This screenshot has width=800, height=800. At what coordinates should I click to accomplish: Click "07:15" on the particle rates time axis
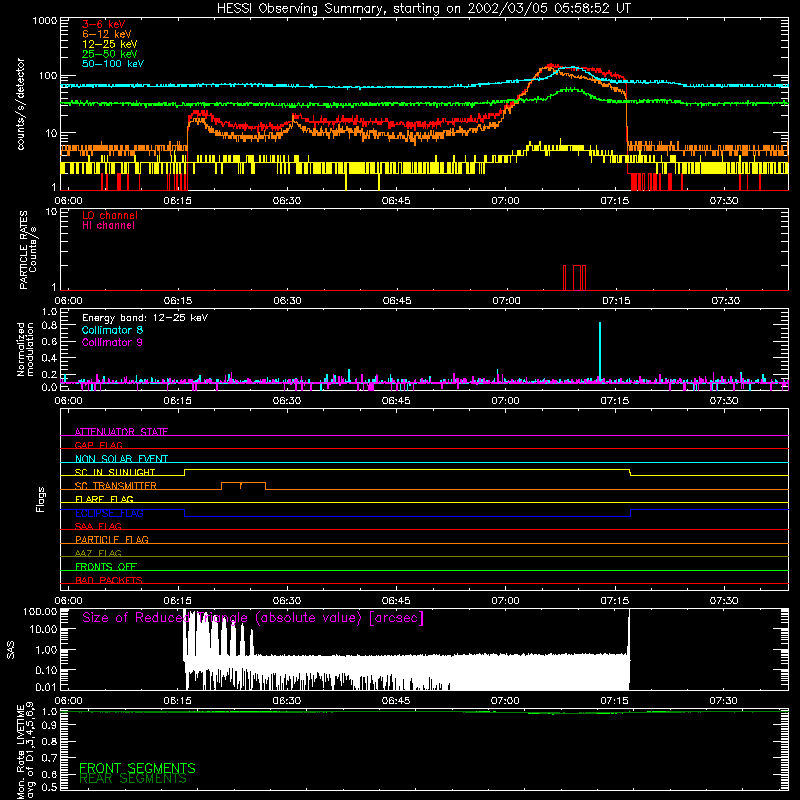[x=616, y=301]
